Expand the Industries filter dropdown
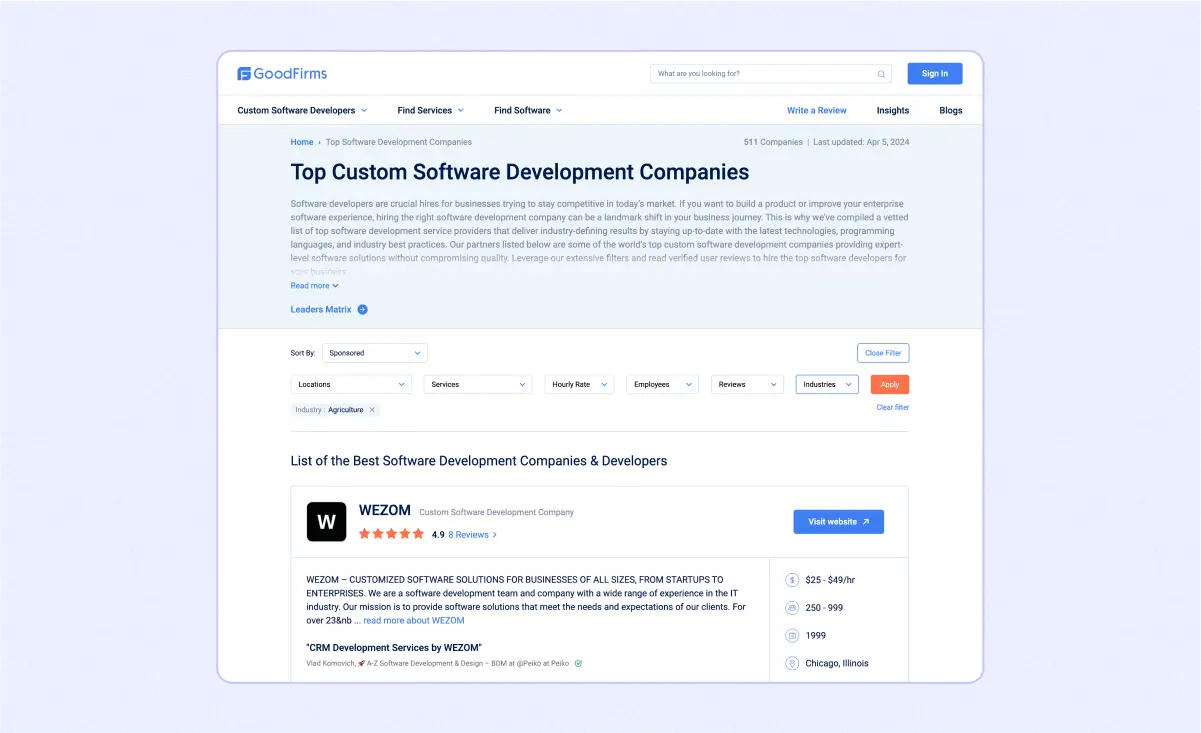This screenshot has height=733, width=1201. click(827, 384)
